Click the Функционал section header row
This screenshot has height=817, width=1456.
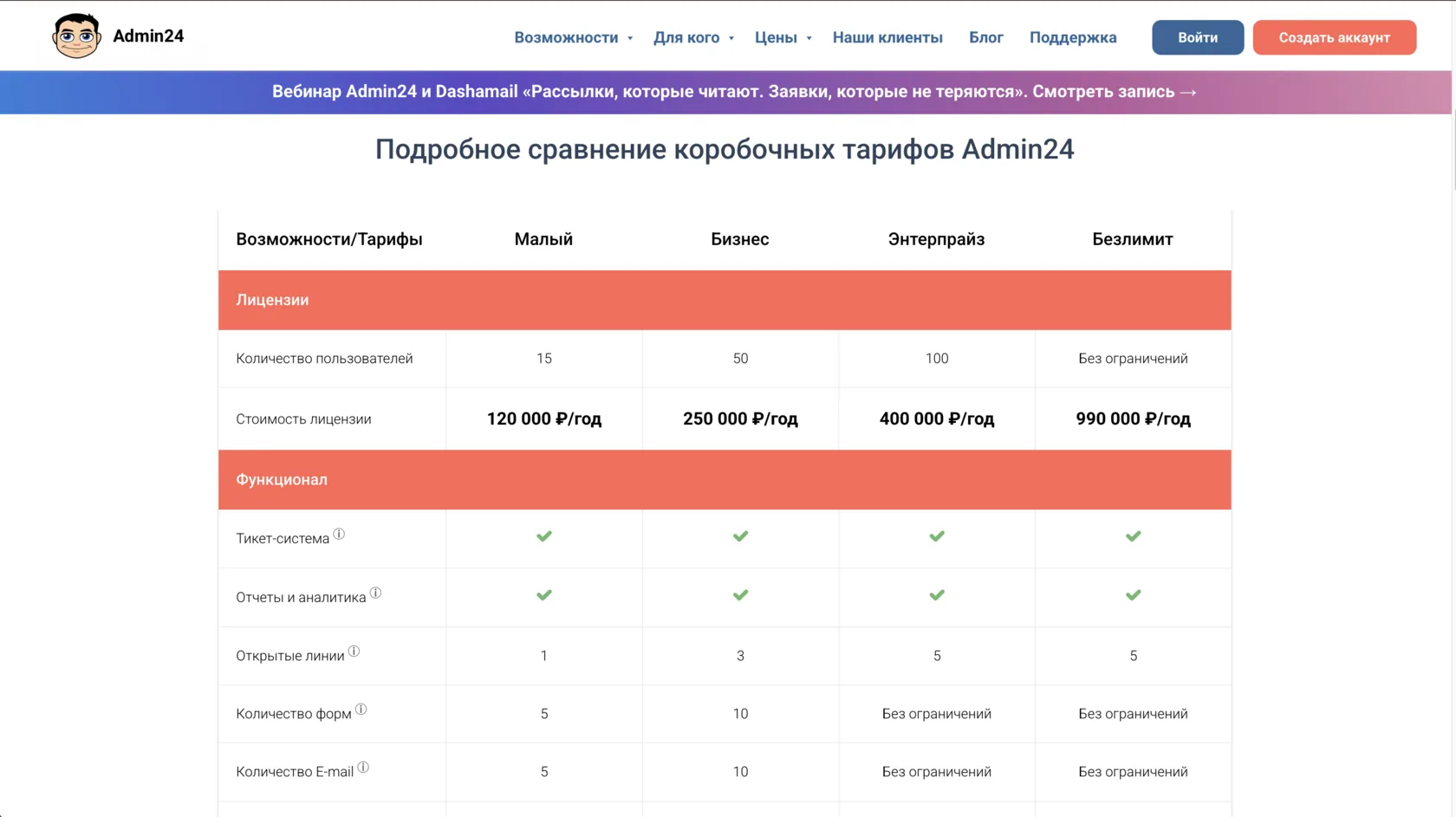[725, 480]
